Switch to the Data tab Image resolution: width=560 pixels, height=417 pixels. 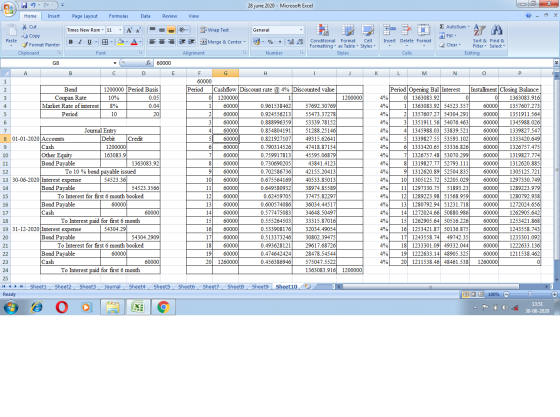(x=145, y=16)
